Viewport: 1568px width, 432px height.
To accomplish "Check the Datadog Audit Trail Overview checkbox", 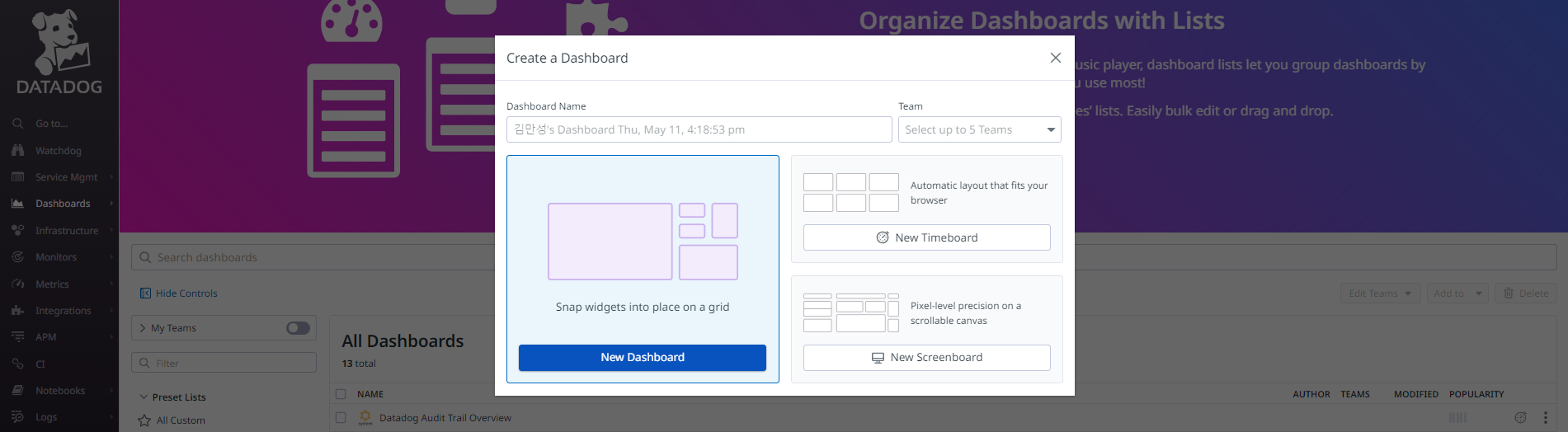I will [x=341, y=418].
